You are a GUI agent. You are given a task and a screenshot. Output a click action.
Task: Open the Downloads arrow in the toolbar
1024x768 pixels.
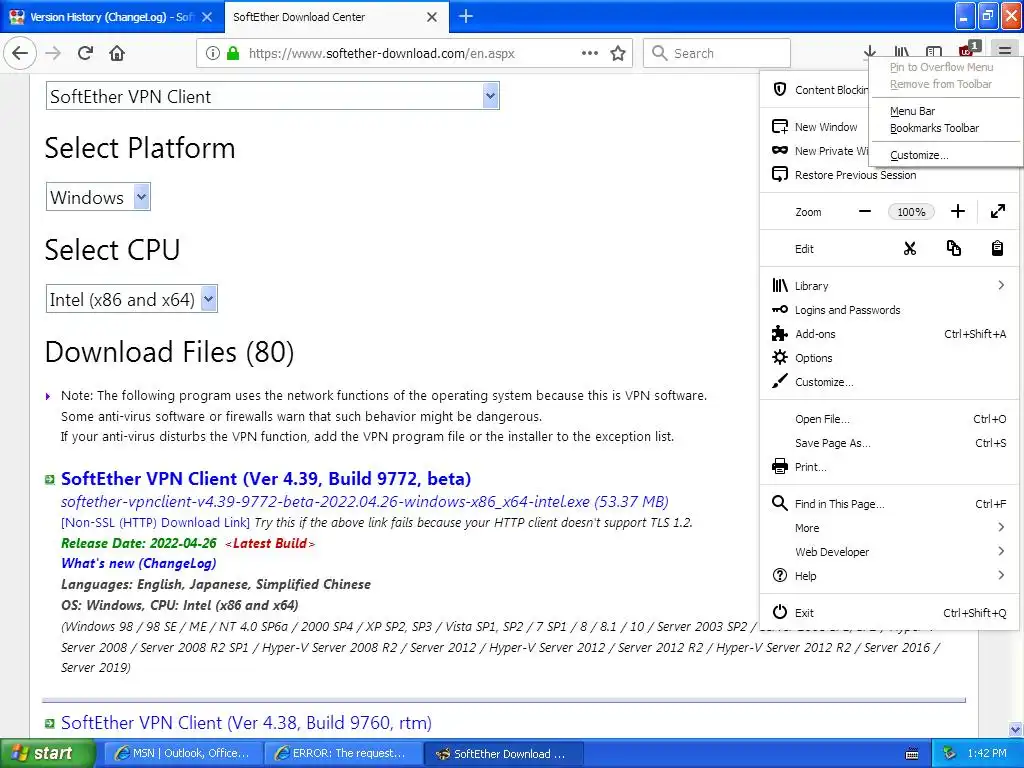coord(869,52)
